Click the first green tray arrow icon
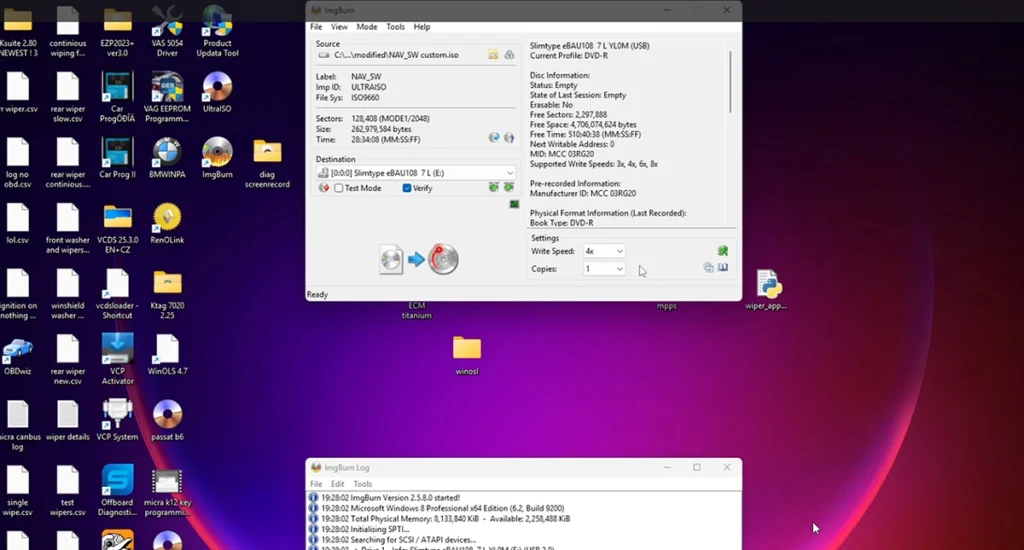The height and width of the screenshot is (550, 1024). [x=494, y=187]
